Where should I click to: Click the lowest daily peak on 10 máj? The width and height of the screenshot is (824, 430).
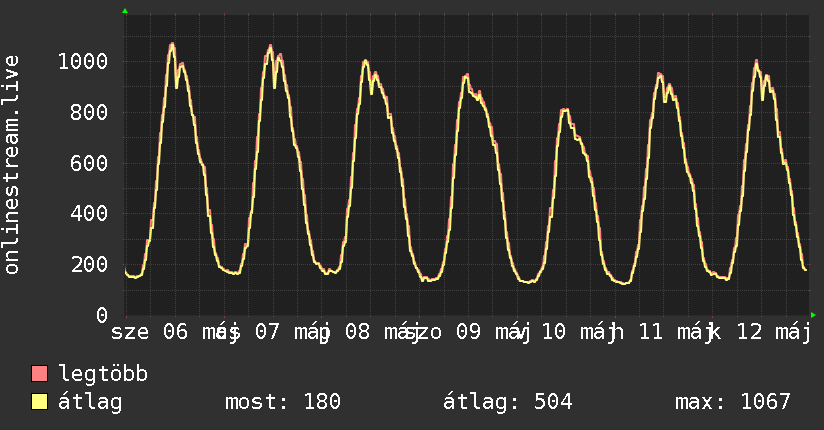pyautogui.click(x=564, y=109)
